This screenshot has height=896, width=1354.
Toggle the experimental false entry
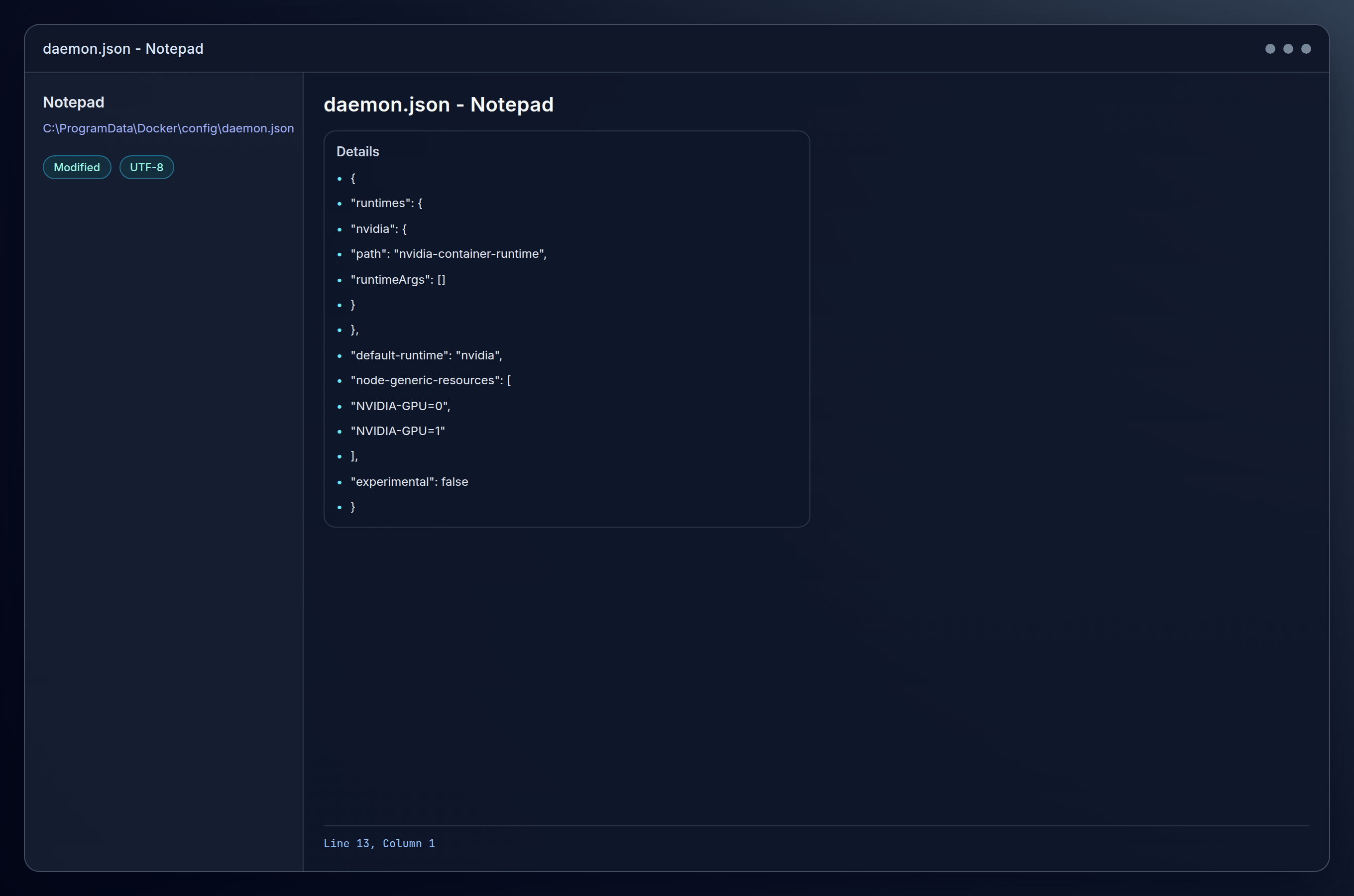click(x=409, y=481)
